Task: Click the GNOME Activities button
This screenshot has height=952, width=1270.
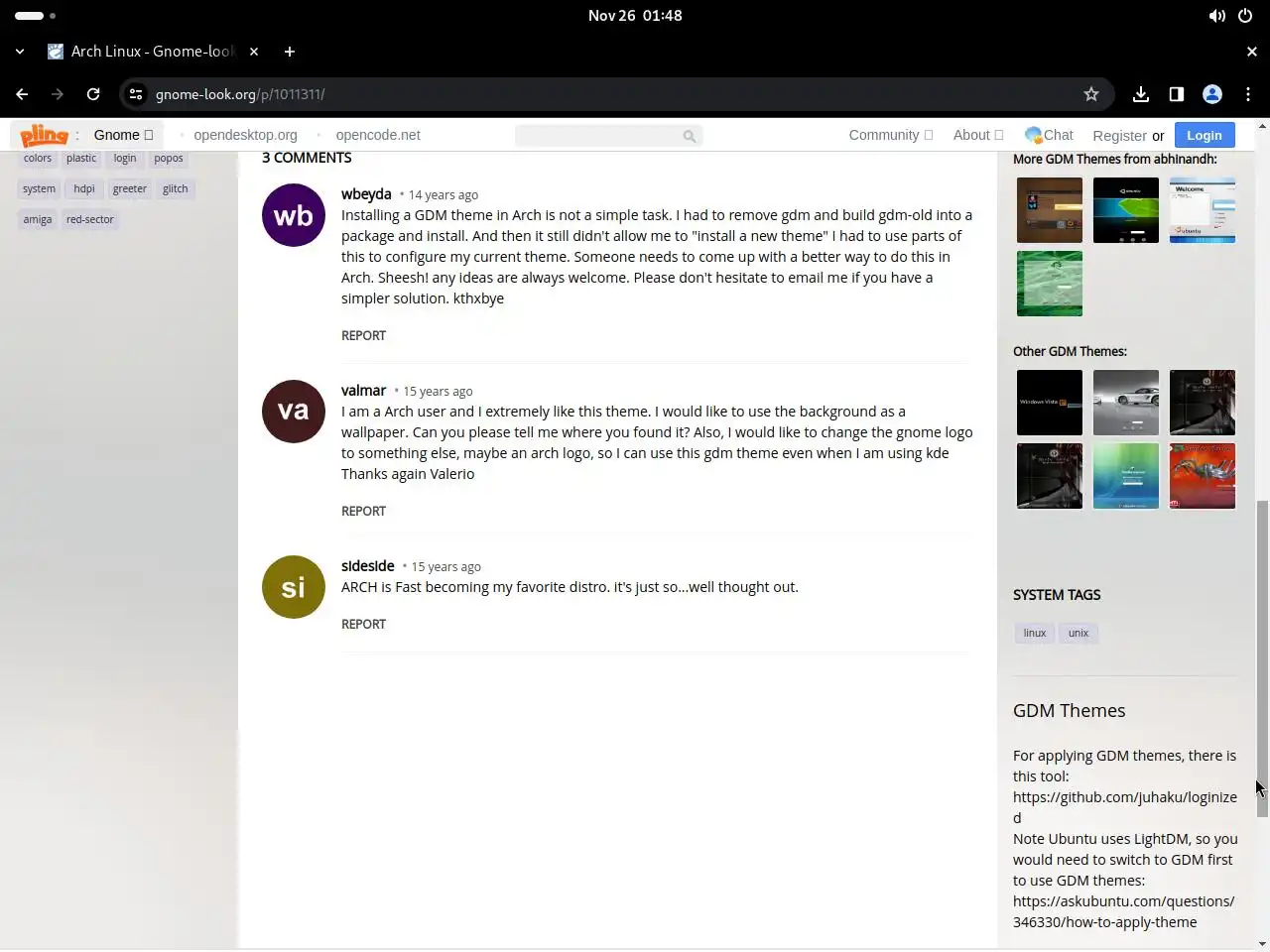Action: (x=35, y=16)
